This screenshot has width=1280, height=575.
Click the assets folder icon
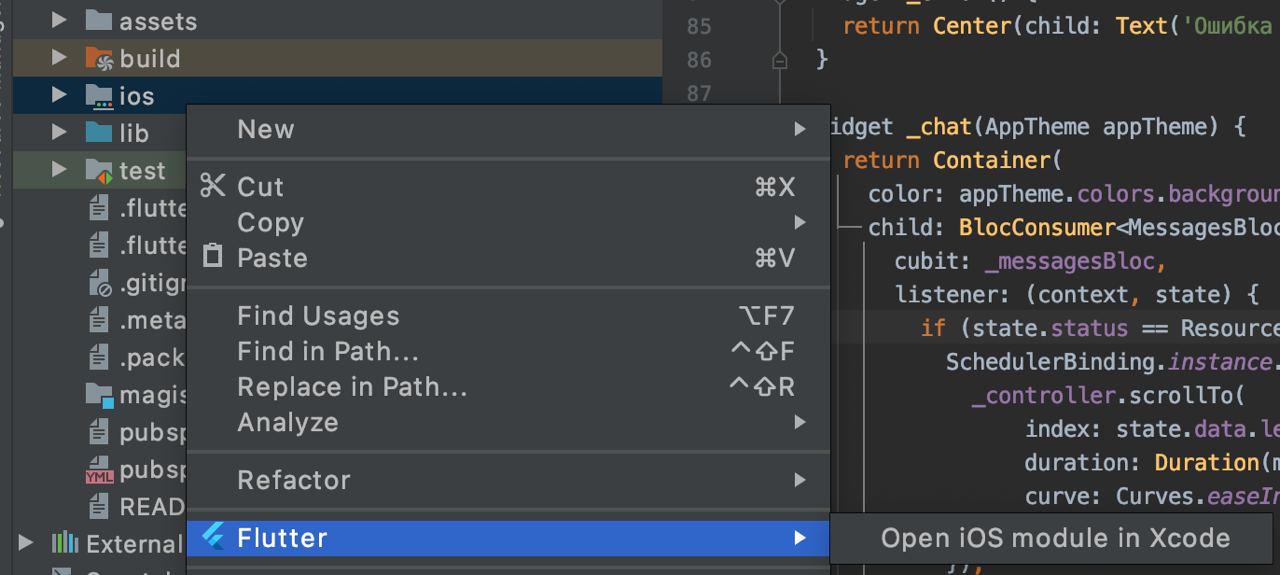pyautogui.click(x=99, y=20)
